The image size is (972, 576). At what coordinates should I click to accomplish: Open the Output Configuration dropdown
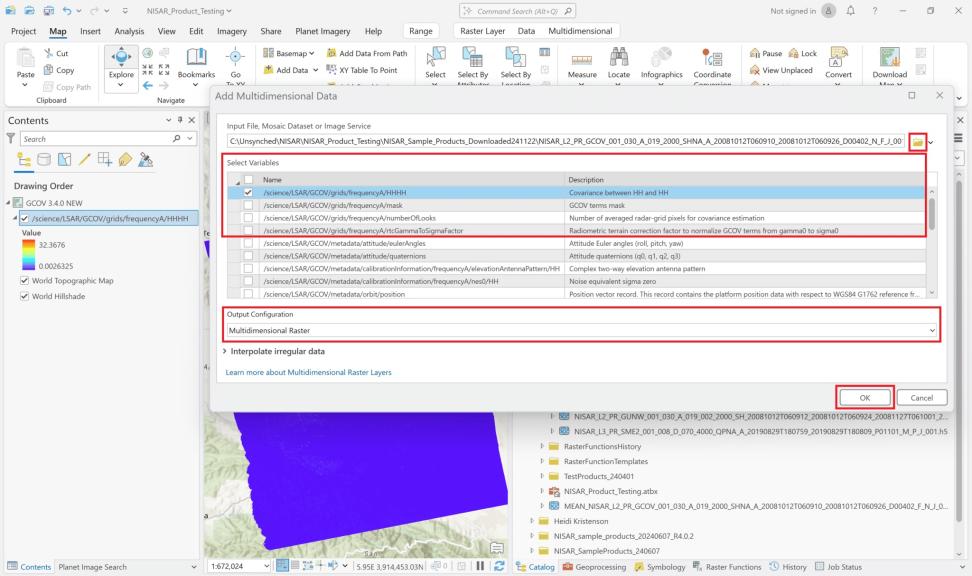point(581,330)
